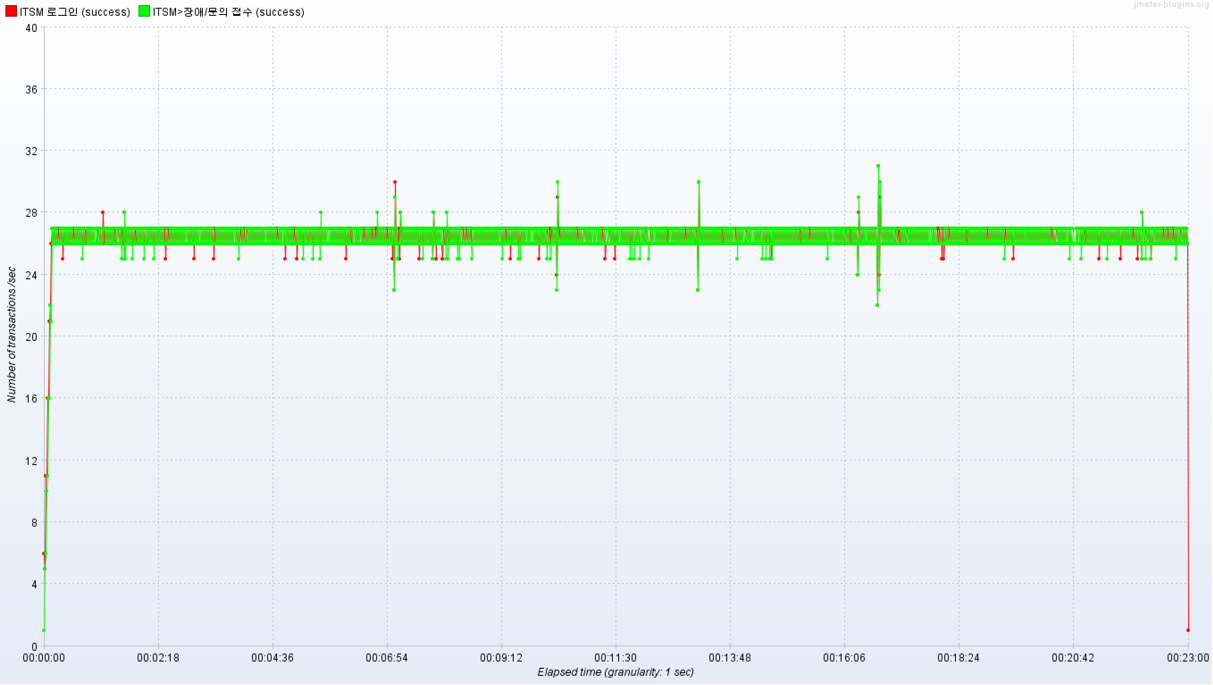
Task: Click the 'Elapsed time (granularity: 1 sec)' axis title
Action: pos(615,672)
